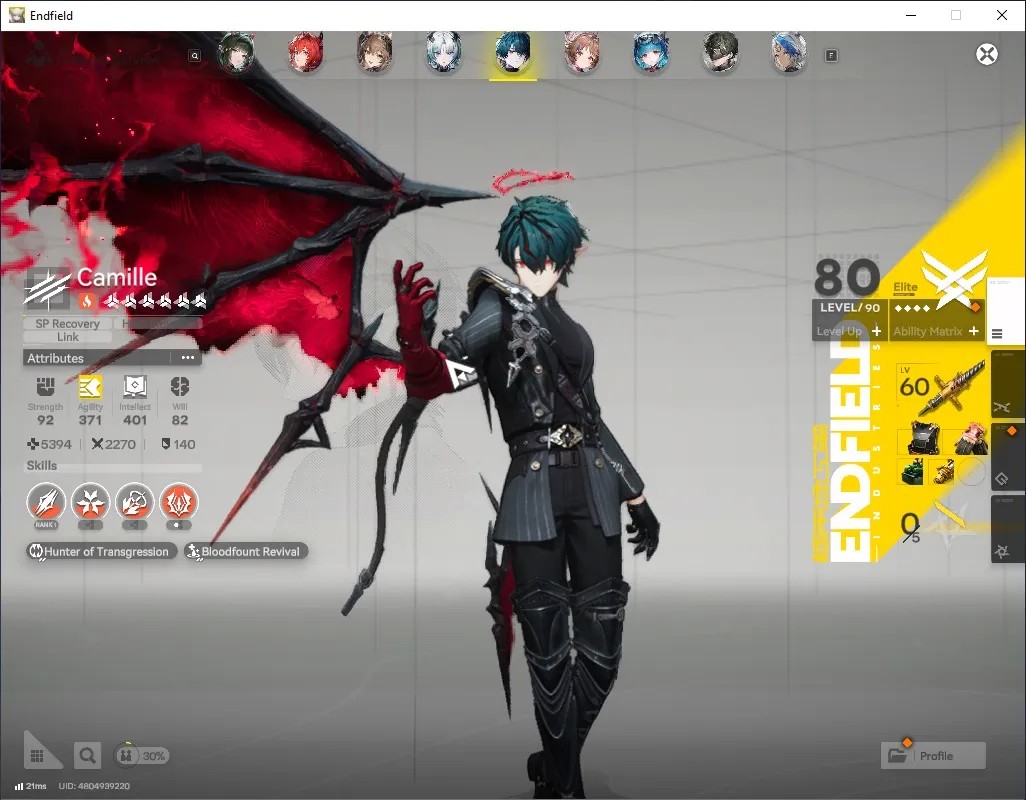Click the highlighted Agility icon
Screen dimensions: 1026x800
[x=90, y=387]
